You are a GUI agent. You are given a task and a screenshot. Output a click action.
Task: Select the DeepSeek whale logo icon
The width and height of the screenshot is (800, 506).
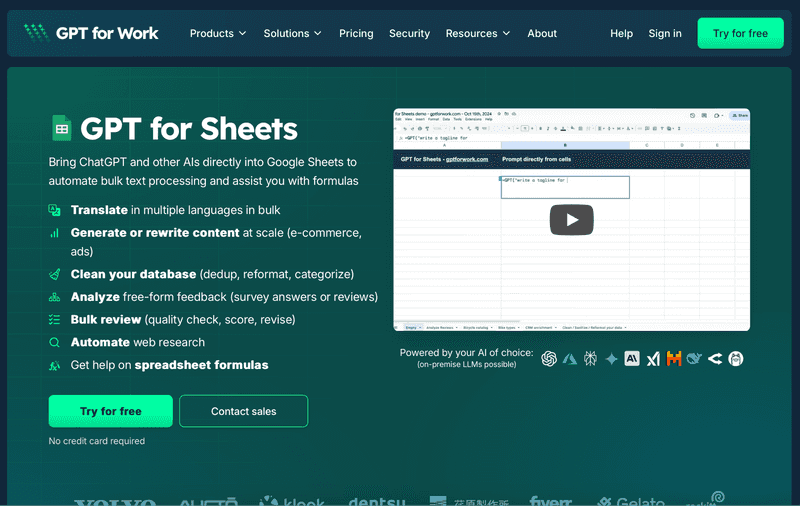(x=694, y=359)
